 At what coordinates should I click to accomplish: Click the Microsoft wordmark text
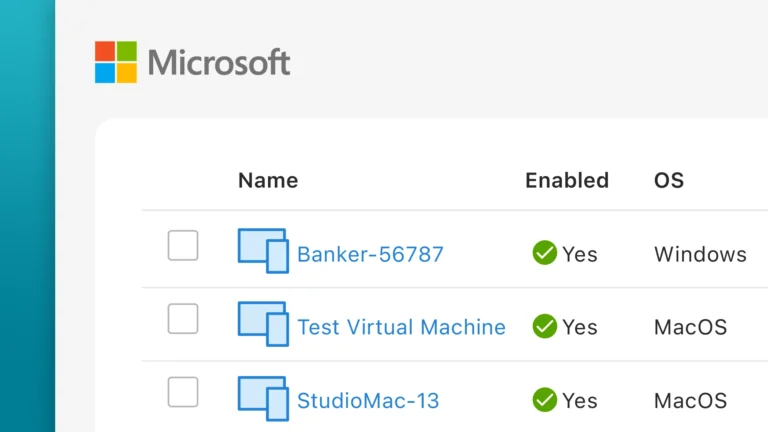pyautogui.click(x=219, y=63)
